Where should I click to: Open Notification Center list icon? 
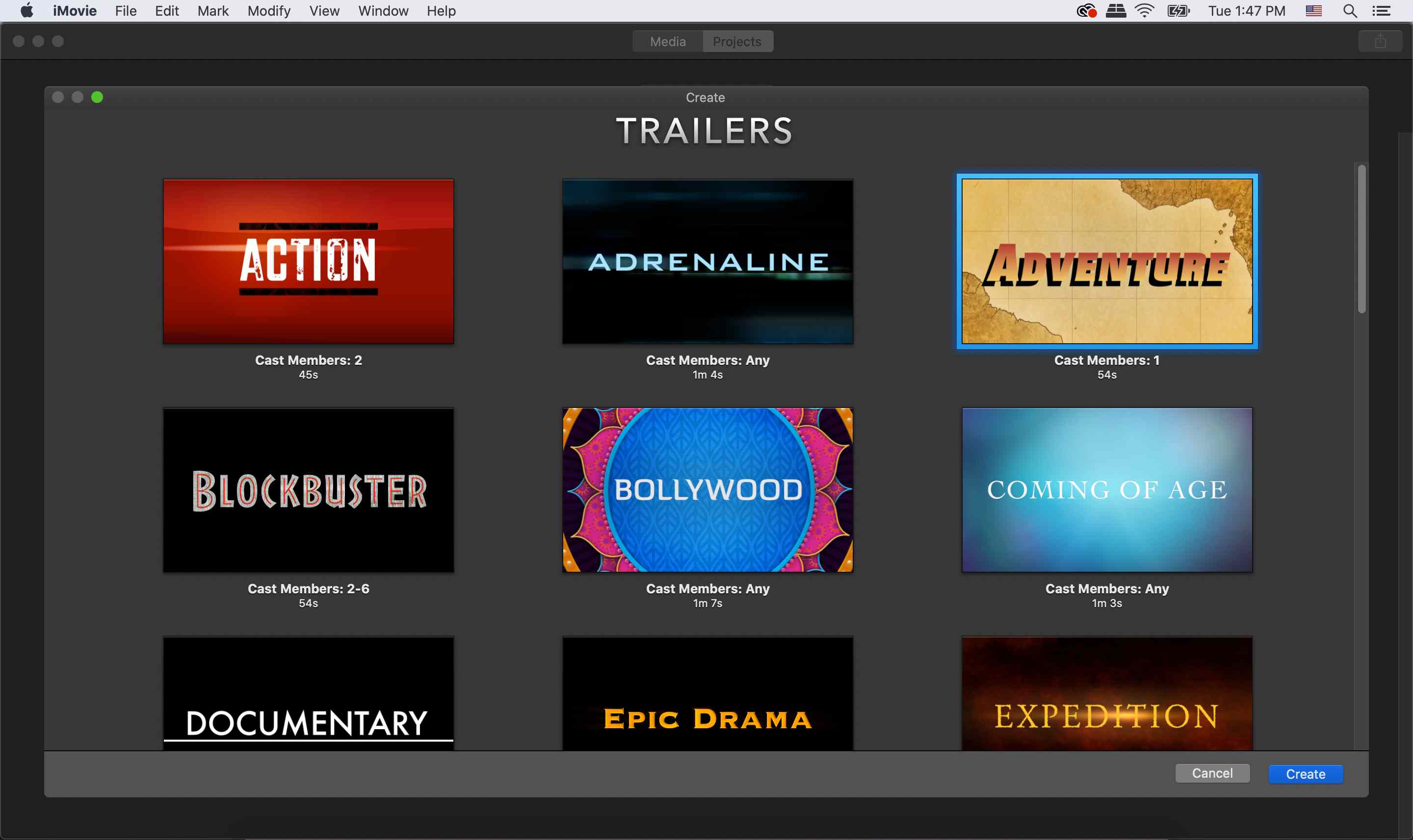click(1381, 11)
